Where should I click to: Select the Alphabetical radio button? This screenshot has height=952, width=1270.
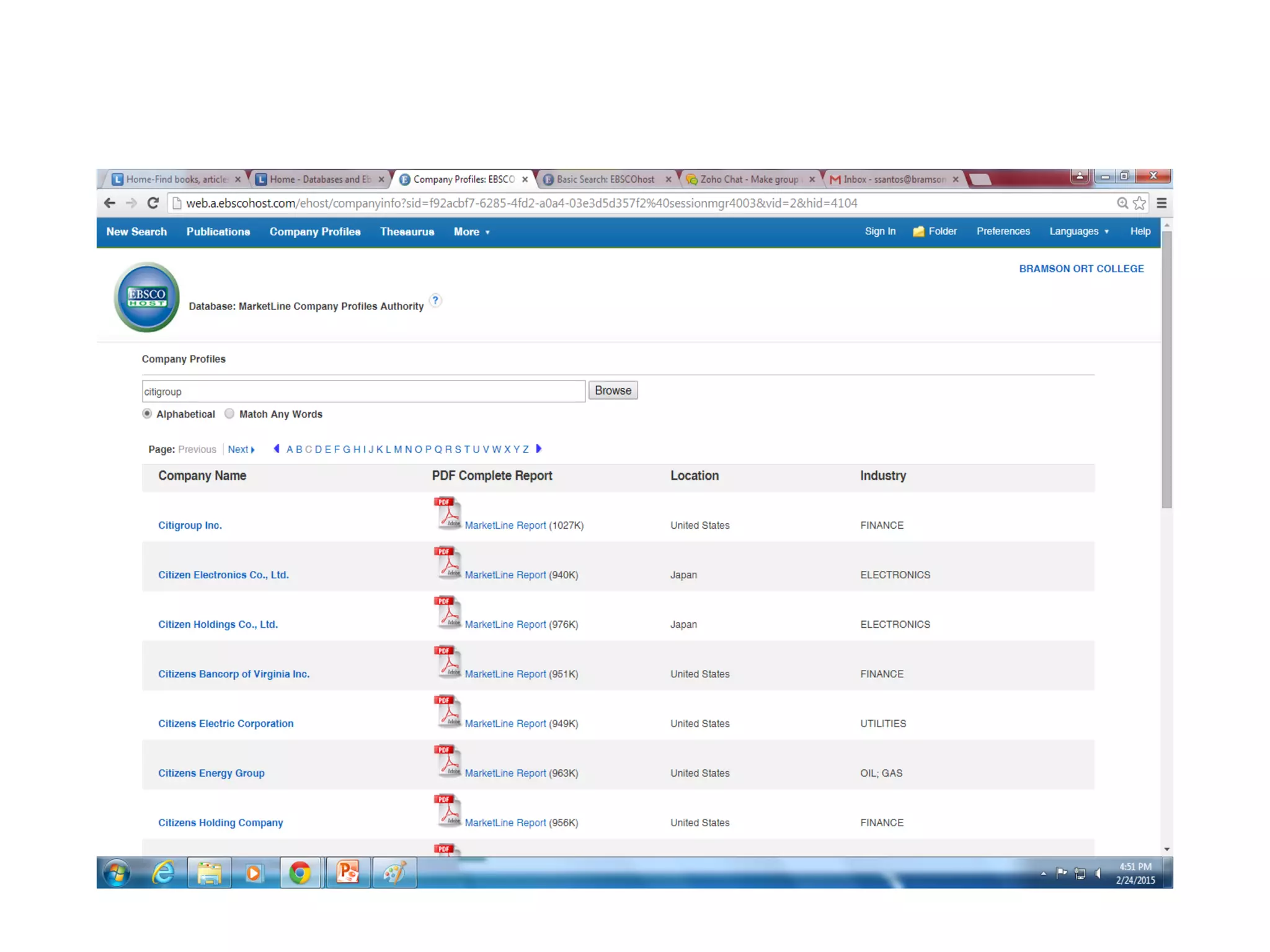147,413
